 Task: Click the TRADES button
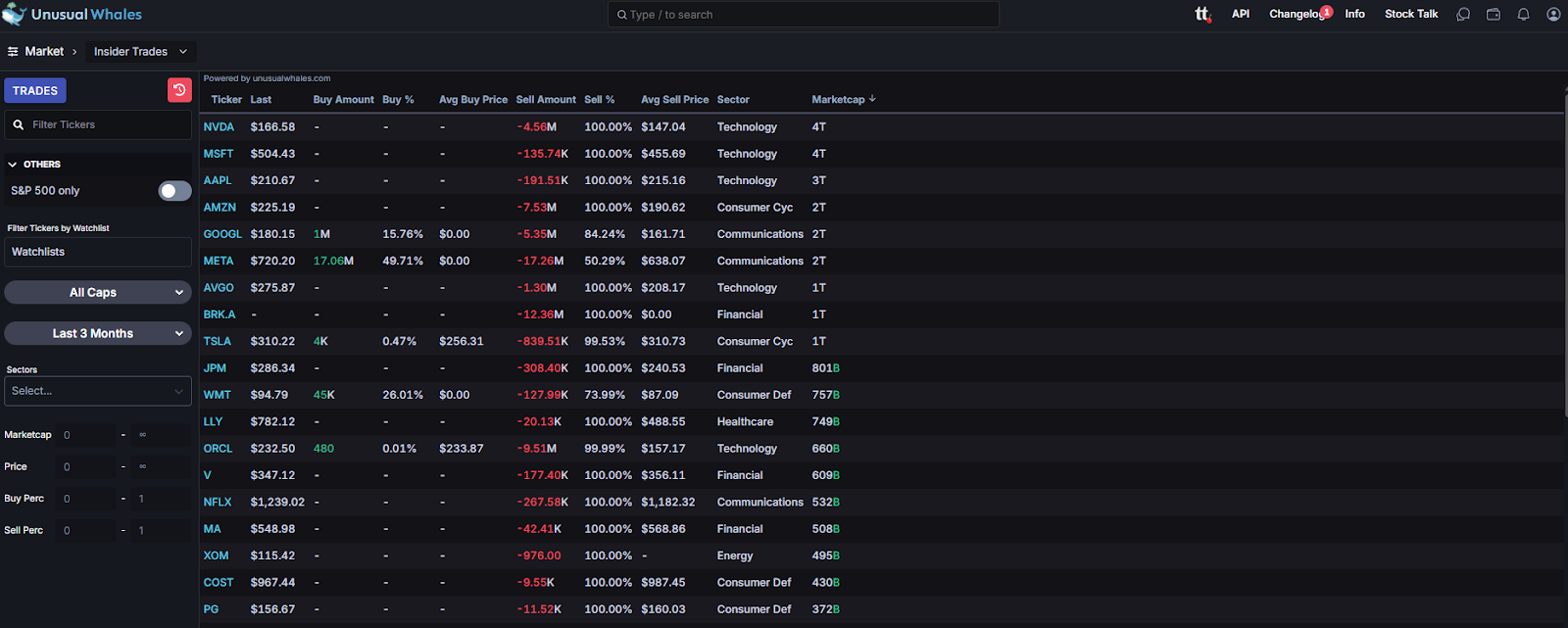35,90
